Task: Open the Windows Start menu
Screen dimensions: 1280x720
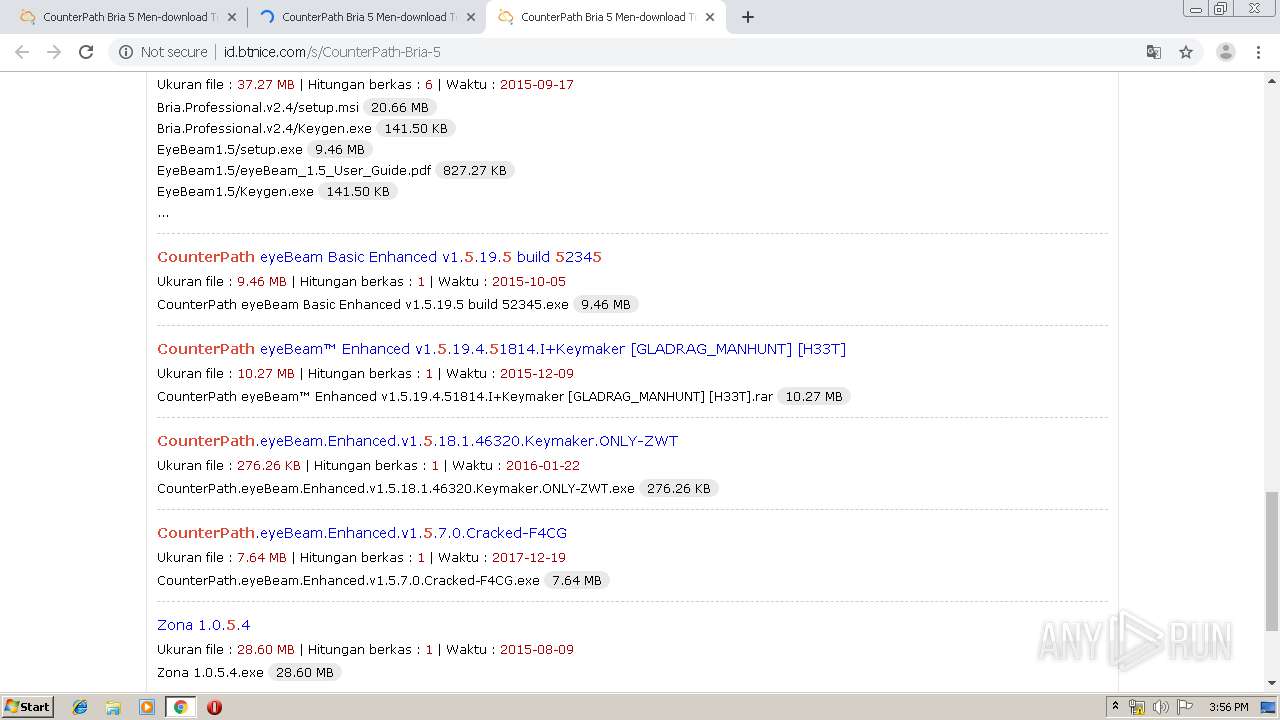Action: coord(28,706)
